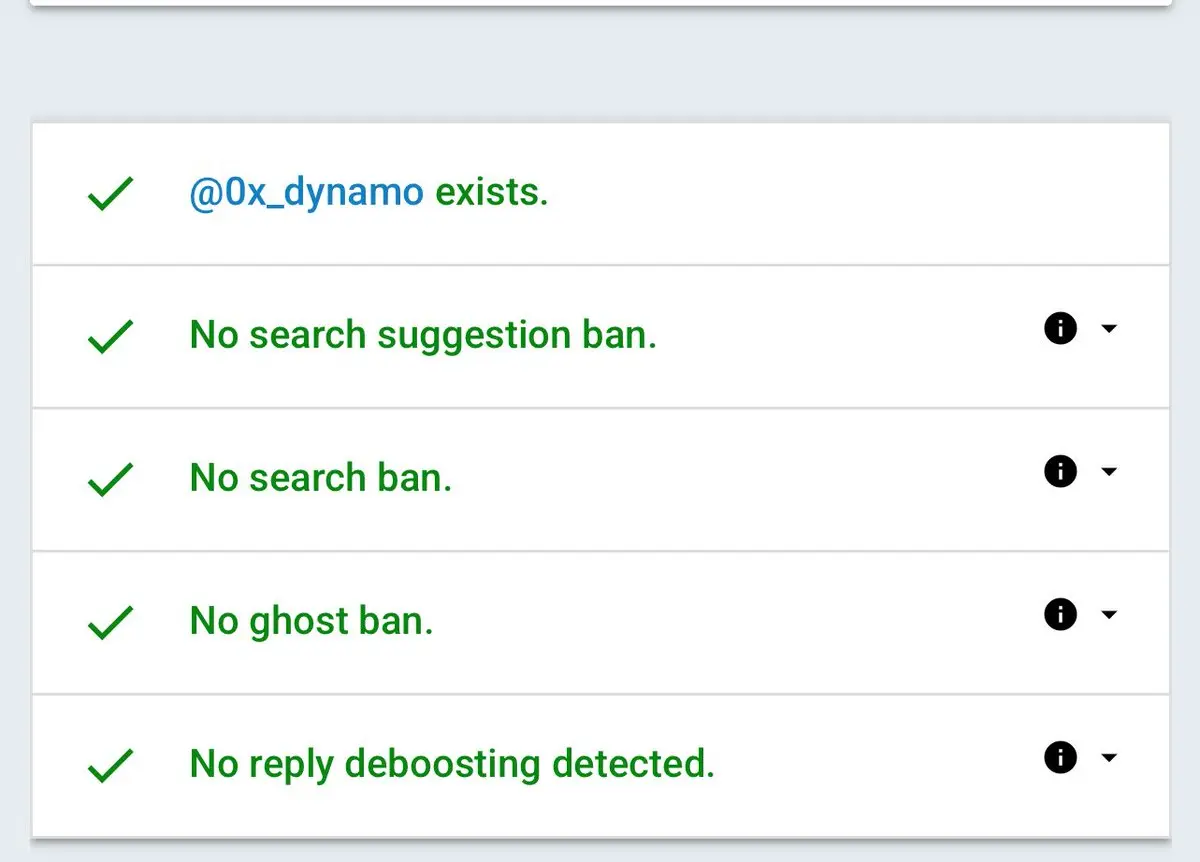
Task: Expand the No search ban details arrow
Action: pos(1108,471)
